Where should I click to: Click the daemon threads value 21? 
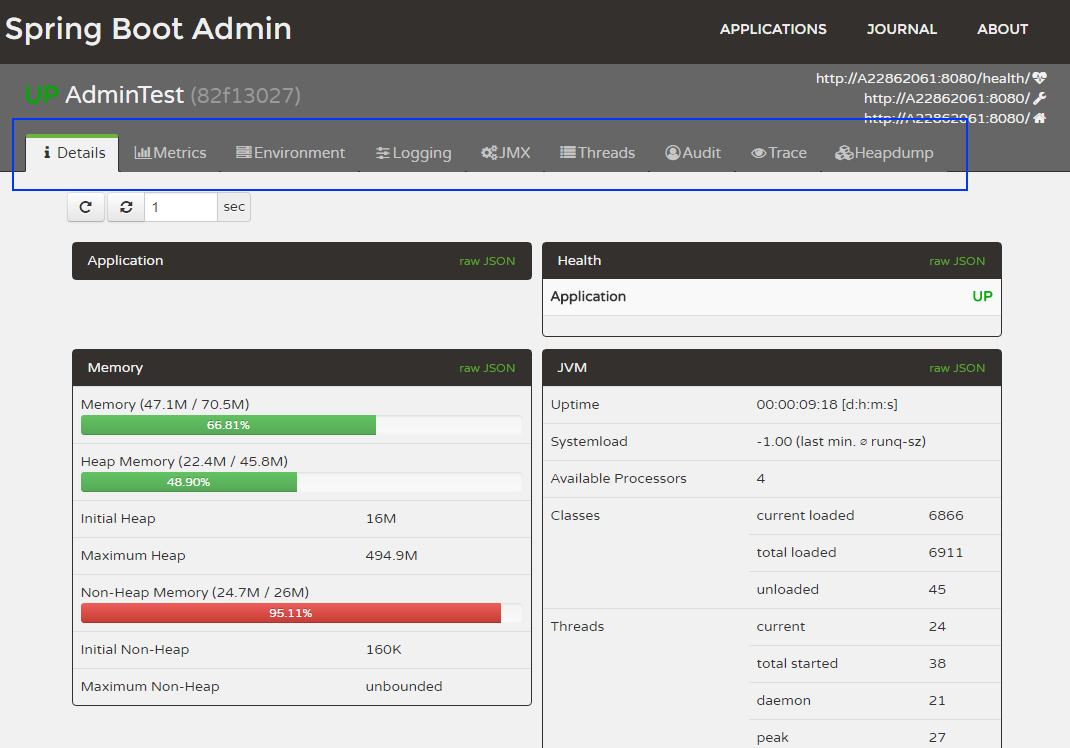point(937,700)
